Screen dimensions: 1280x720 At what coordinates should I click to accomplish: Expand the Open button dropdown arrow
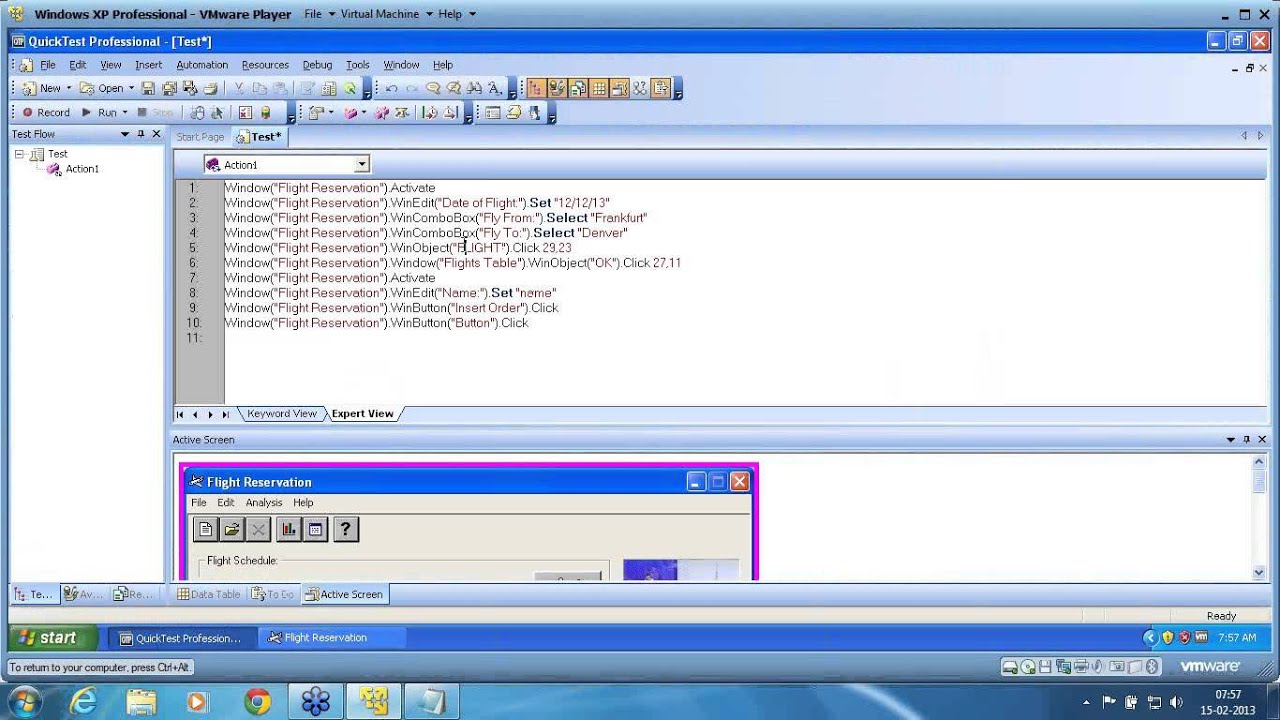pos(131,88)
